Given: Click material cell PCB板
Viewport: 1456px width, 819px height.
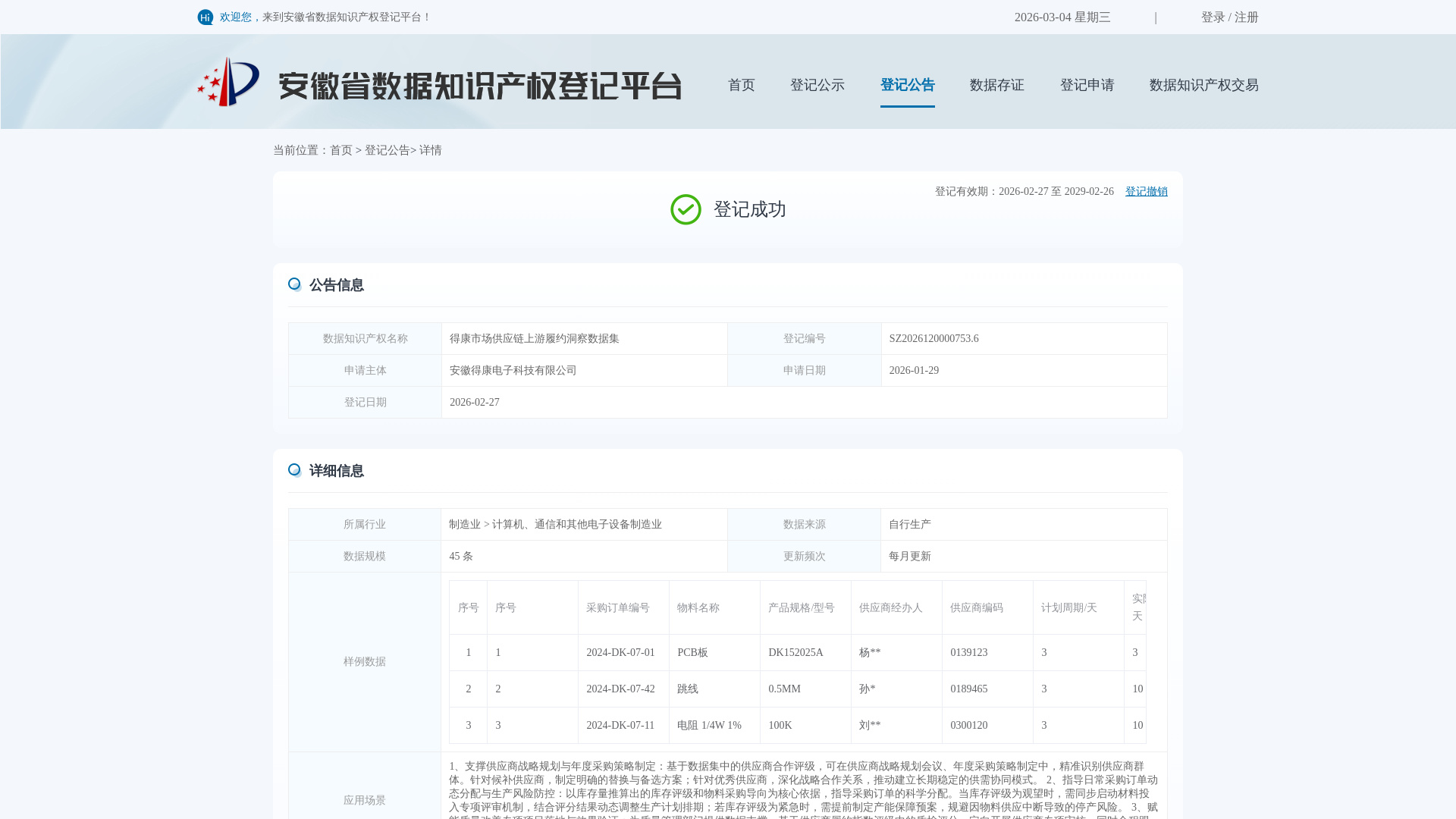Looking at the screenshot, I should [692, 653].
